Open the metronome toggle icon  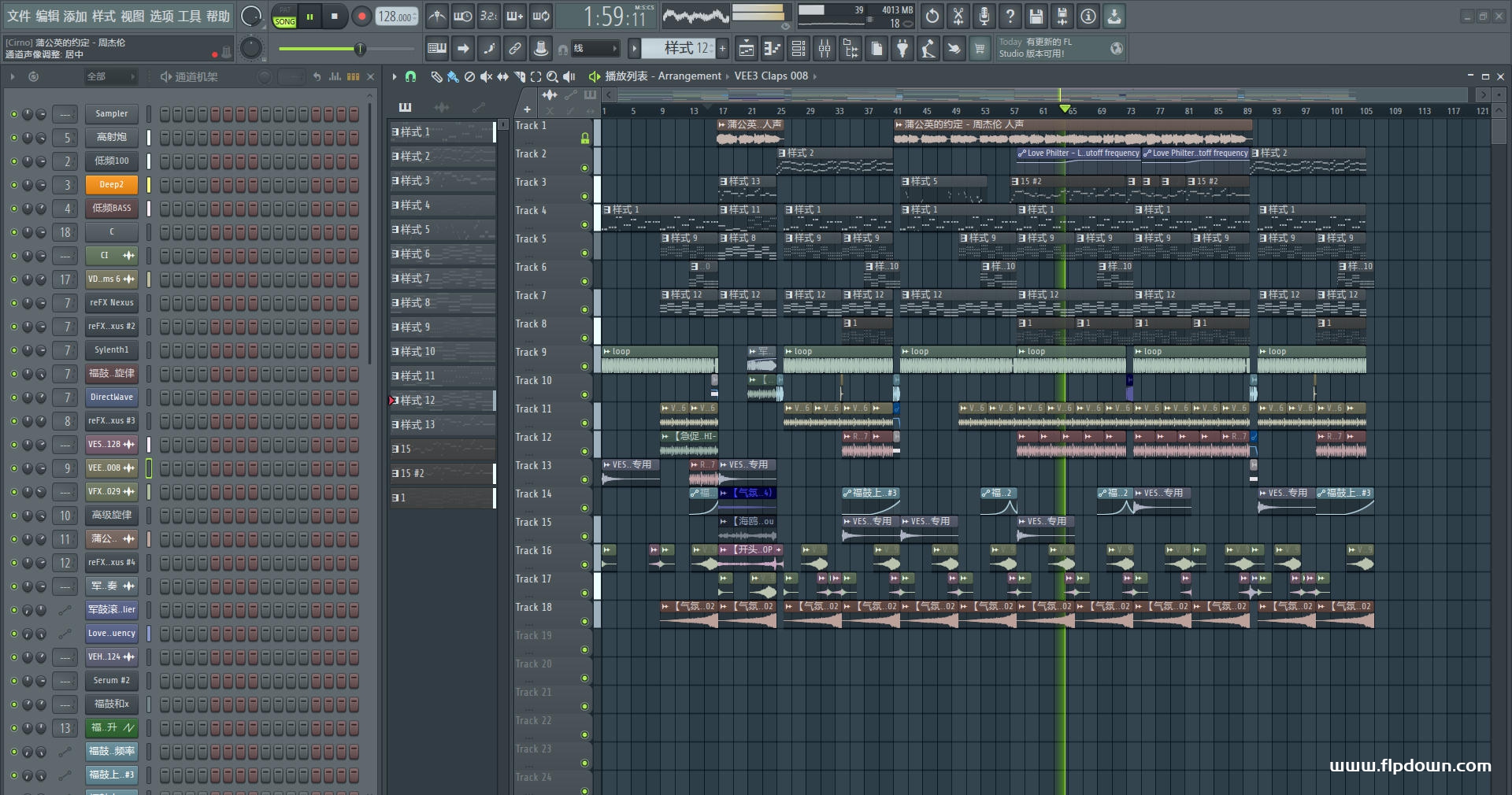coord(436,16)
